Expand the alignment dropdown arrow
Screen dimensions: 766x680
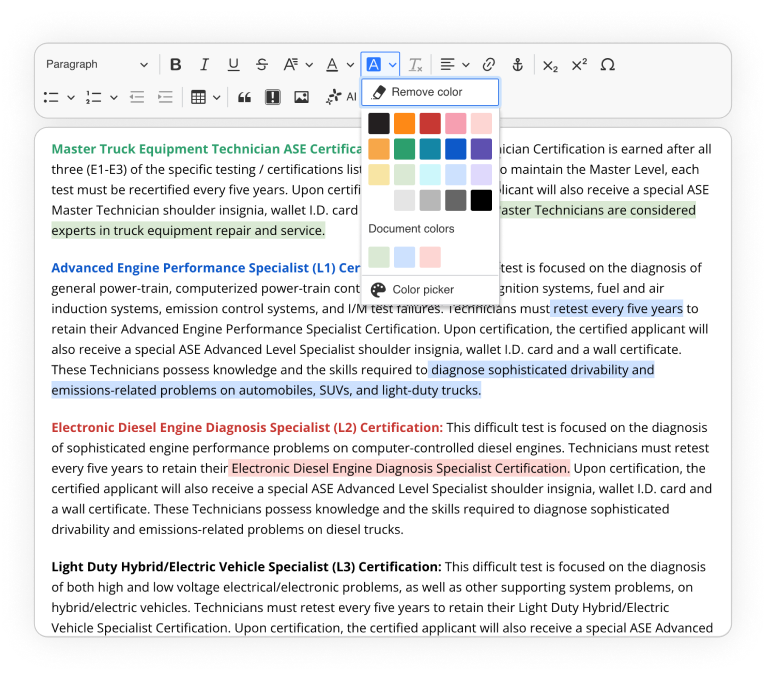(x=466, y=64)
